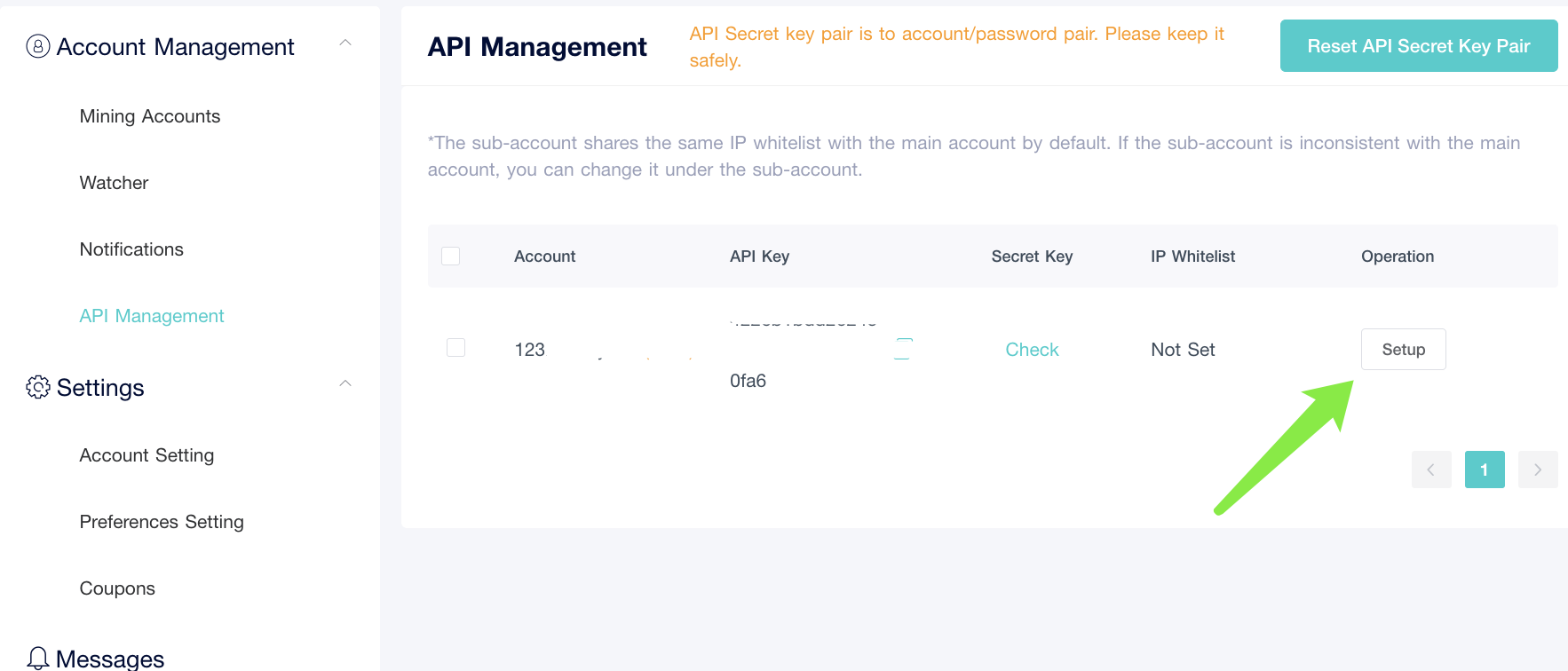Click the Account Management profile icon

tap(36, 46)
